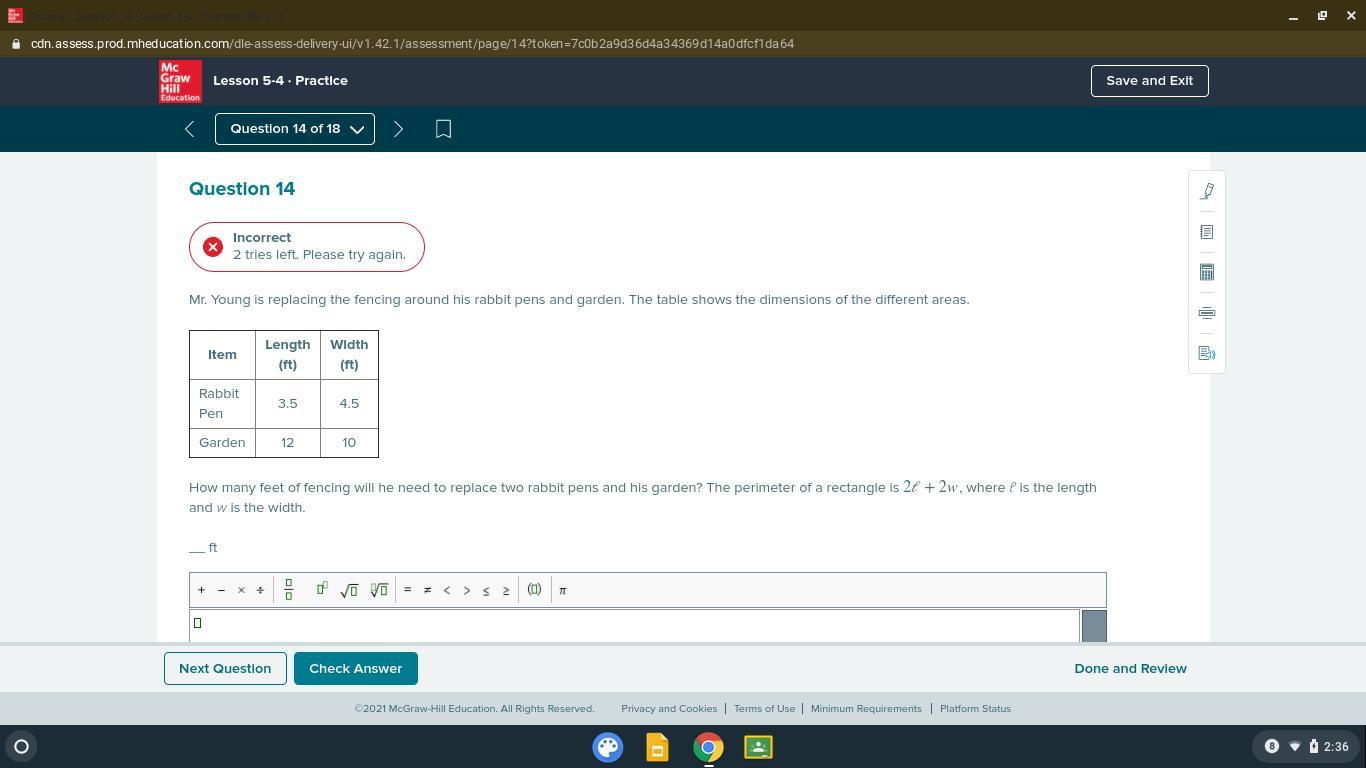Insert an exponent template

pos(321,590)
